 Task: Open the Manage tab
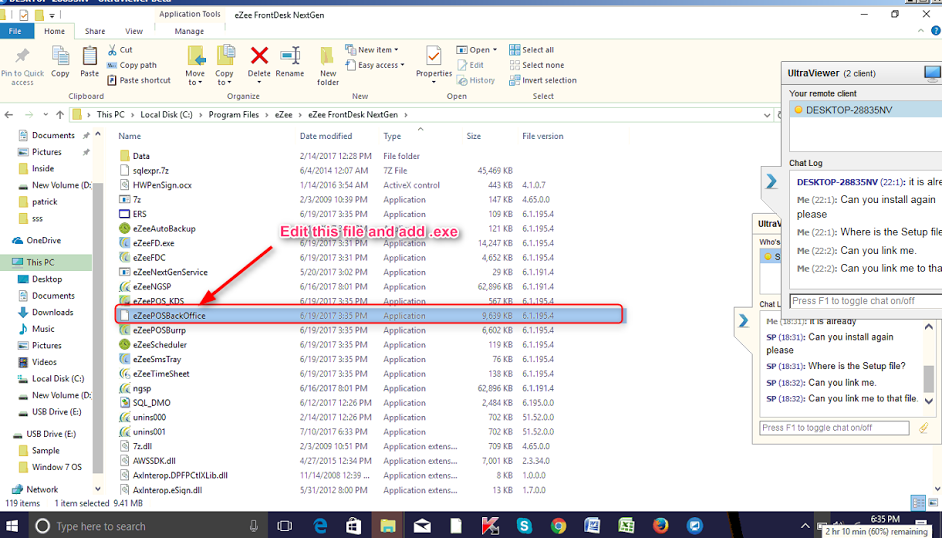click(189, 31)
